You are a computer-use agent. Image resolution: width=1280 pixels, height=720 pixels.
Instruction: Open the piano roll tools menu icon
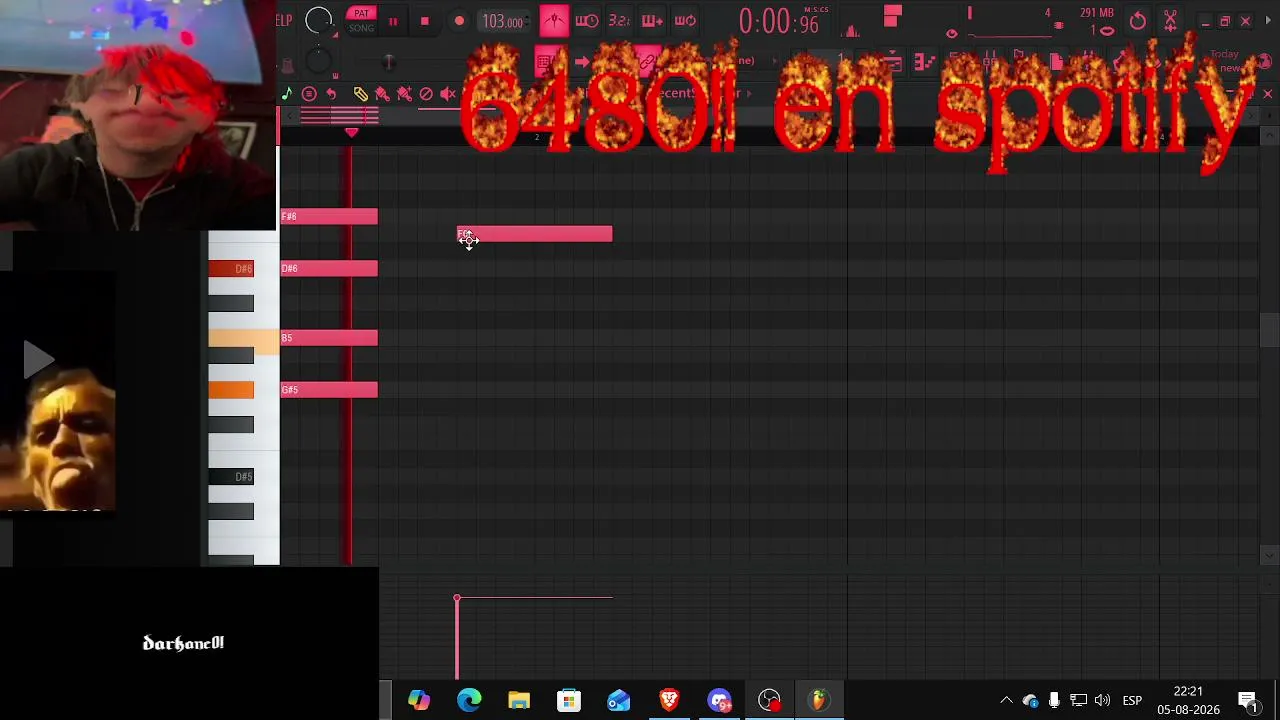pyautogui.click(x=309, y=94)
